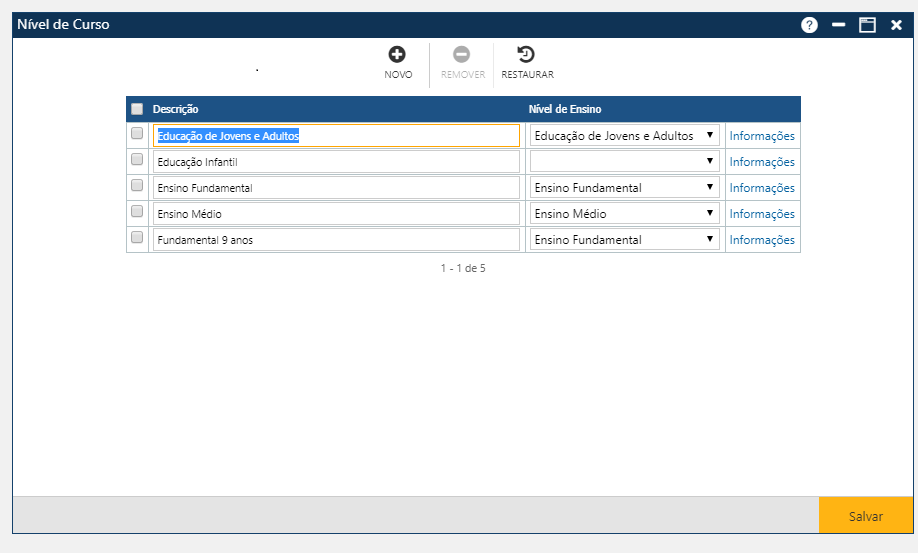Viewport: 918px width, 553px height.
Task: Open the Ensino Médio level dropdown
Action: pyautogui.click(x=624, y=213)
